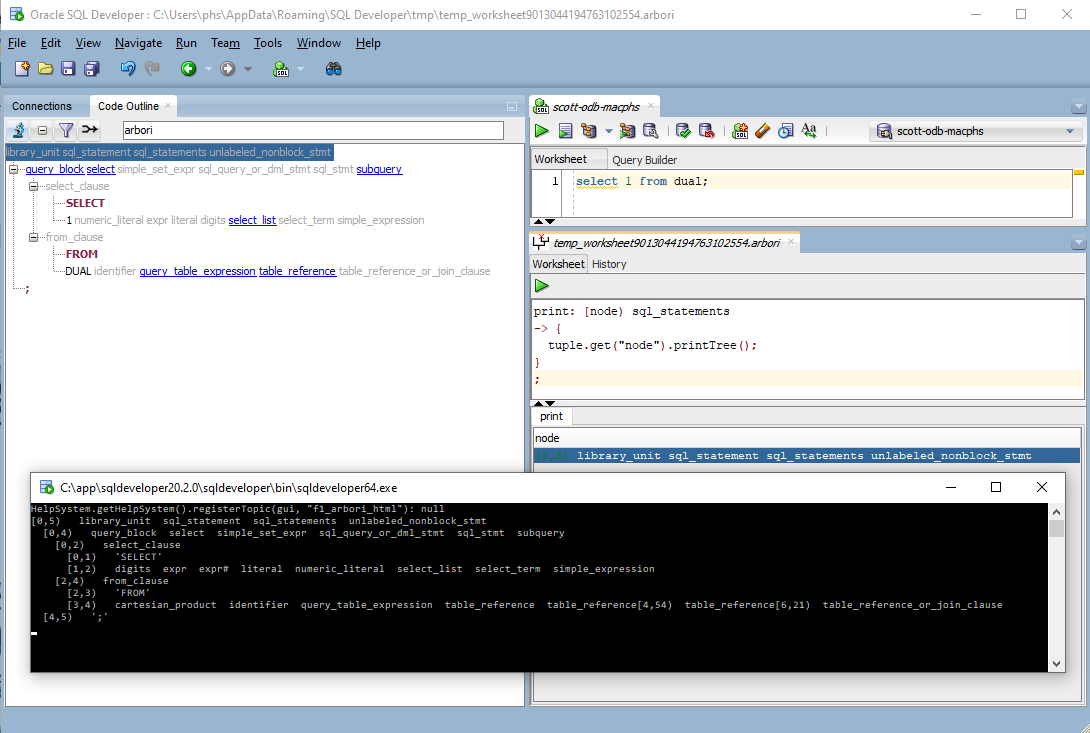Select the print results tab
The height and width of the screenshot is (733, 1090).
[x=551, y=416]
